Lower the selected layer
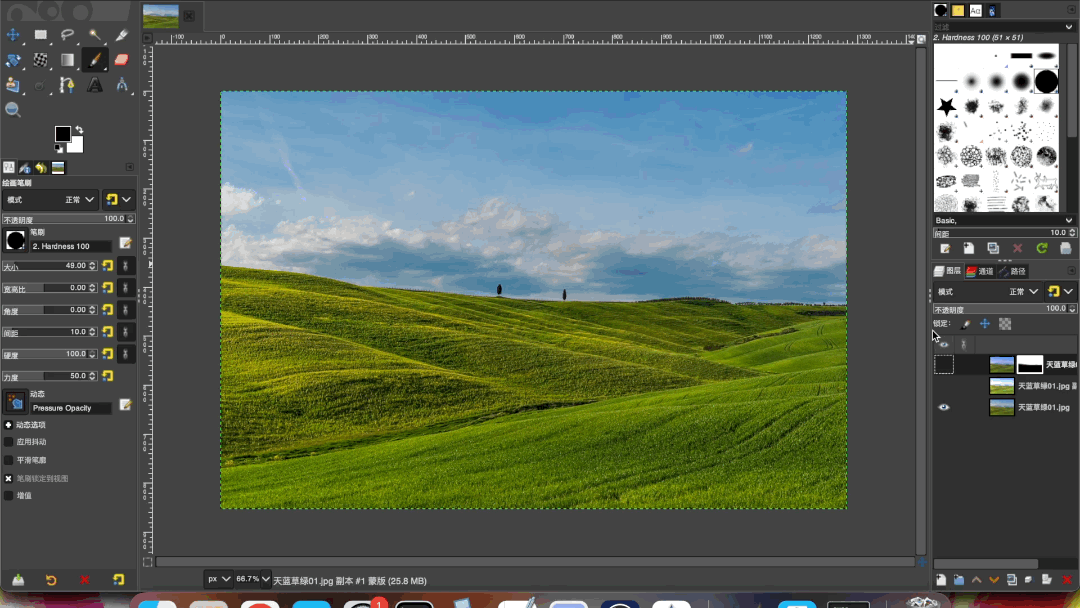Viewport: 1080px width, 608px height. (994, 580)
